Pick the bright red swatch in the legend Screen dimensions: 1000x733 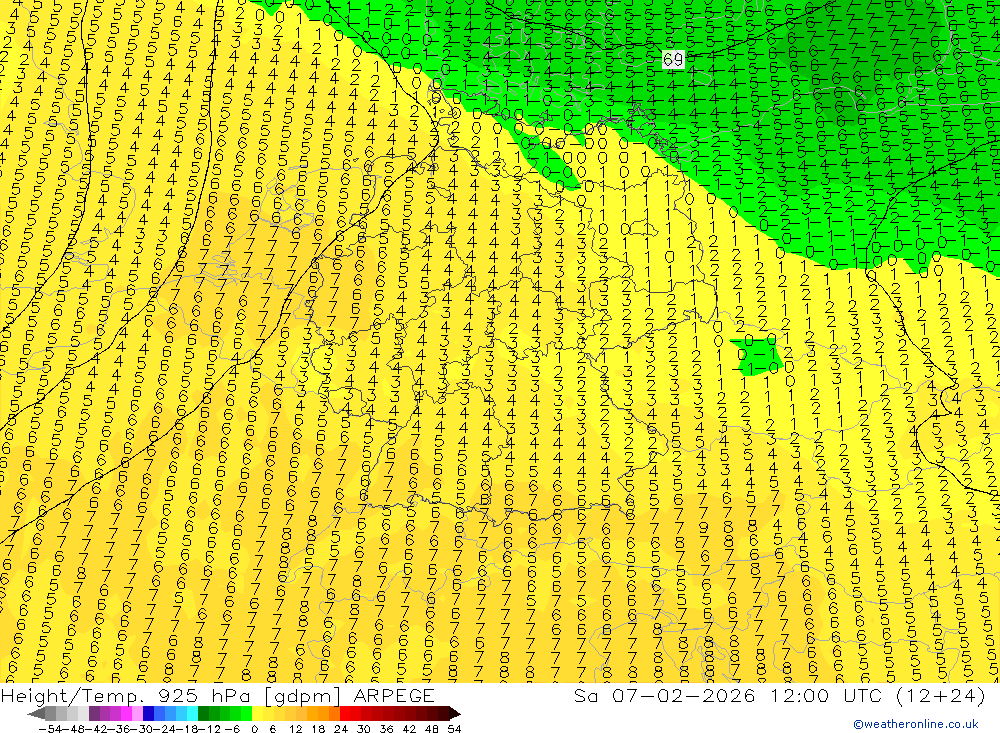[x=345, y=714]
